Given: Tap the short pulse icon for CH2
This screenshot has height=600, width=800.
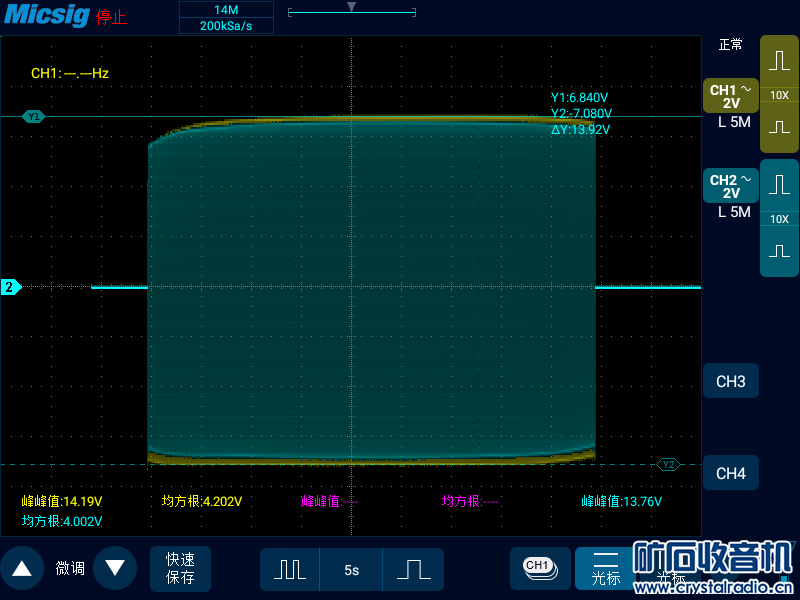Looking at the screenshot, I should click(779, 250).
